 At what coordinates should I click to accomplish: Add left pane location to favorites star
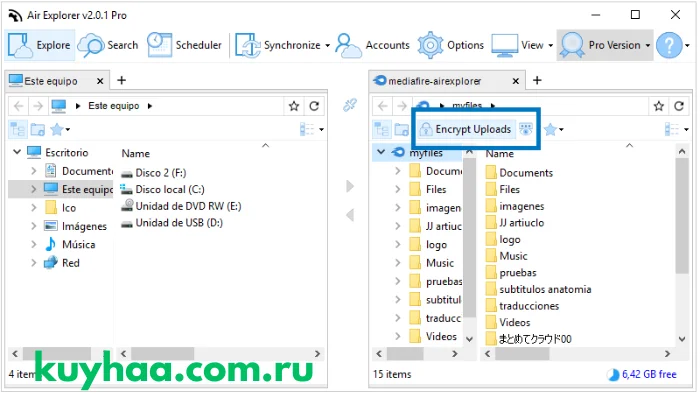(x=294, y=106)
